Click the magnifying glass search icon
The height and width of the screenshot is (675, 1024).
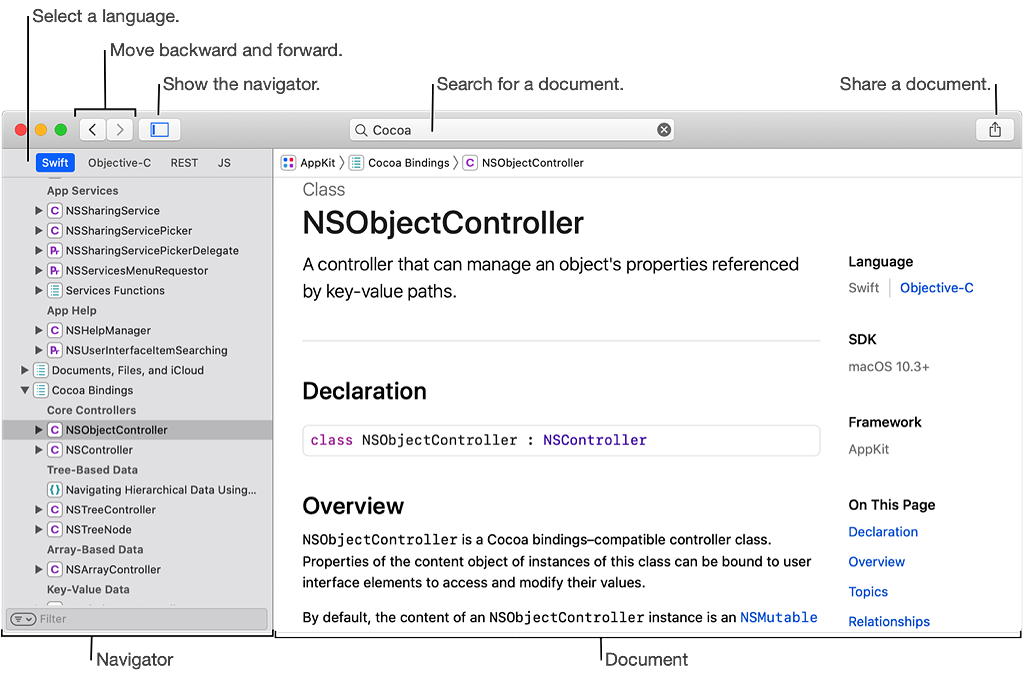360,130
